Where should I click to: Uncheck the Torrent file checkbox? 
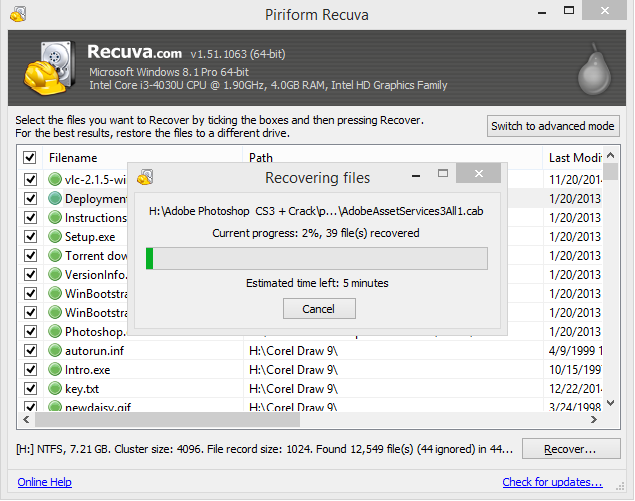(x=30, y=255)
